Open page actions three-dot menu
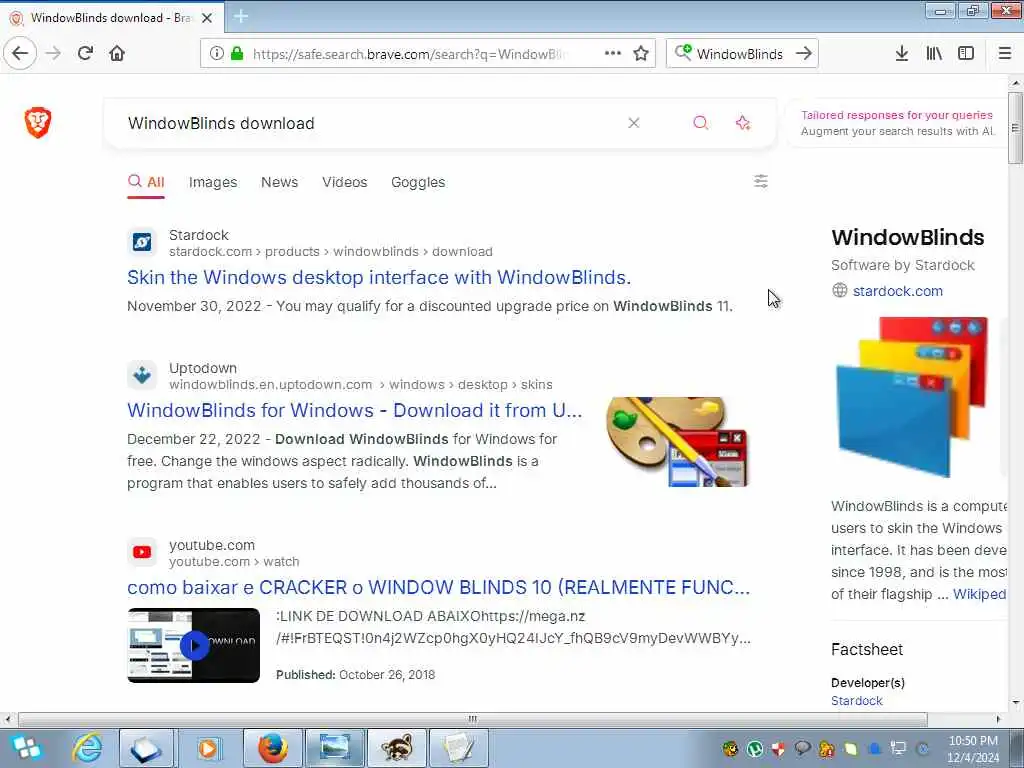The width and height of the screenshot is (1024, 768). [x=613, y=54]
